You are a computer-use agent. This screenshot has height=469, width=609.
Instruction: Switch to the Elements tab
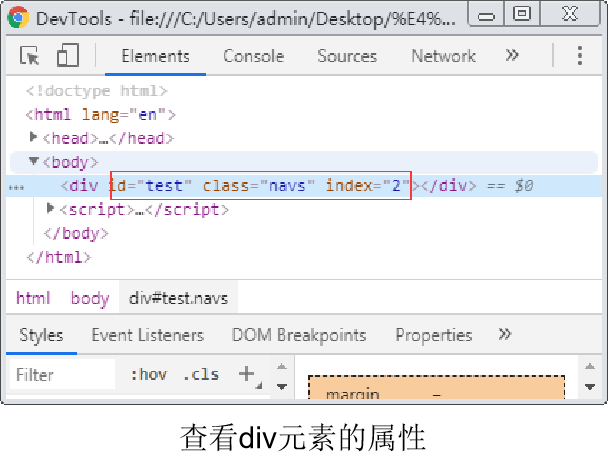point(155,56)
